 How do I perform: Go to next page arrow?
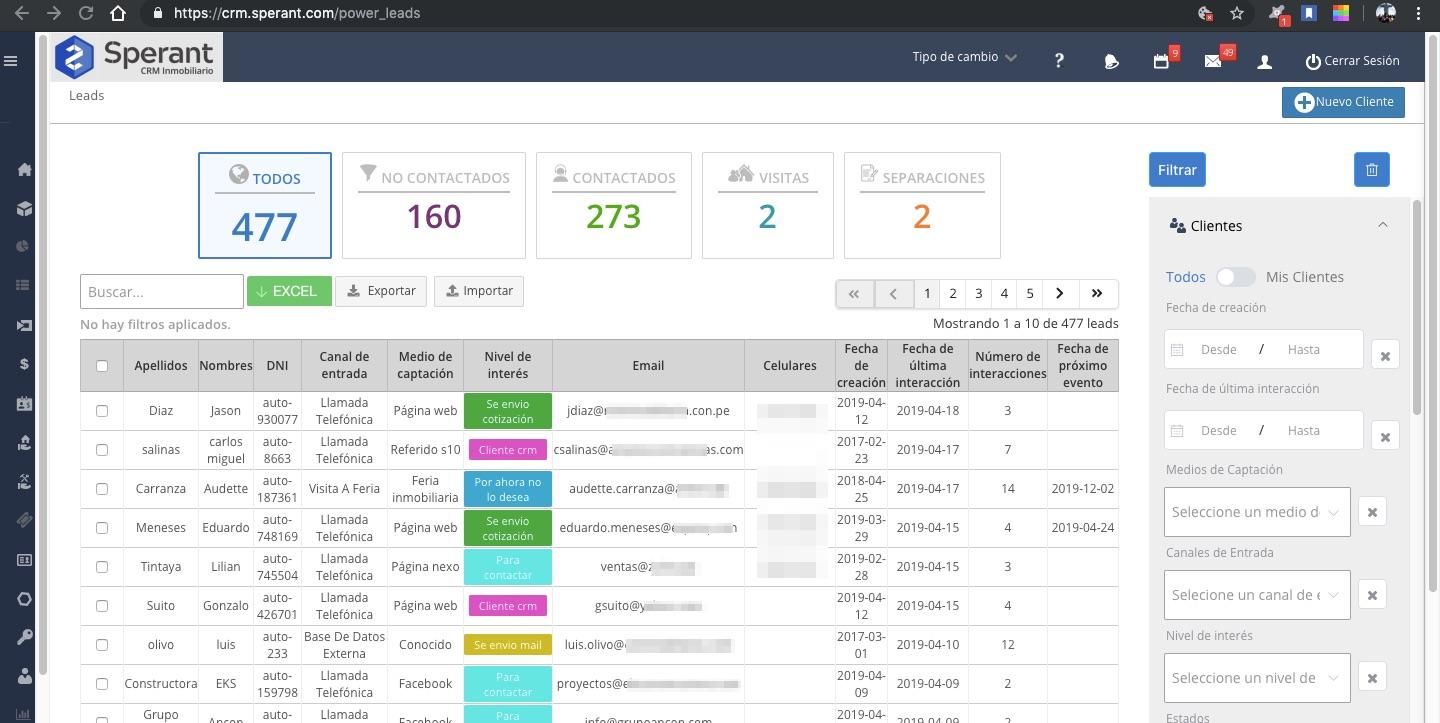point(1060,293)
